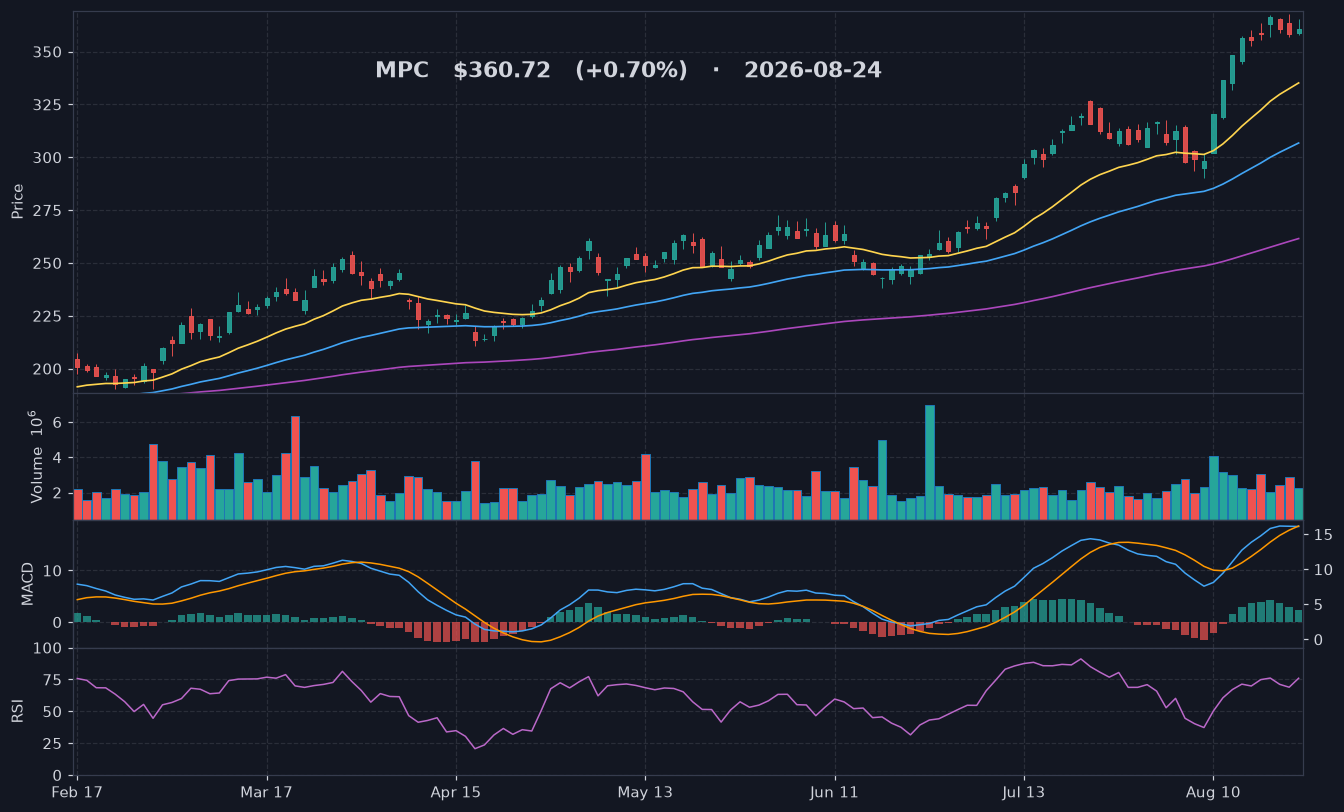Click the Volume axis tick 4

click(x=59, y=458)
